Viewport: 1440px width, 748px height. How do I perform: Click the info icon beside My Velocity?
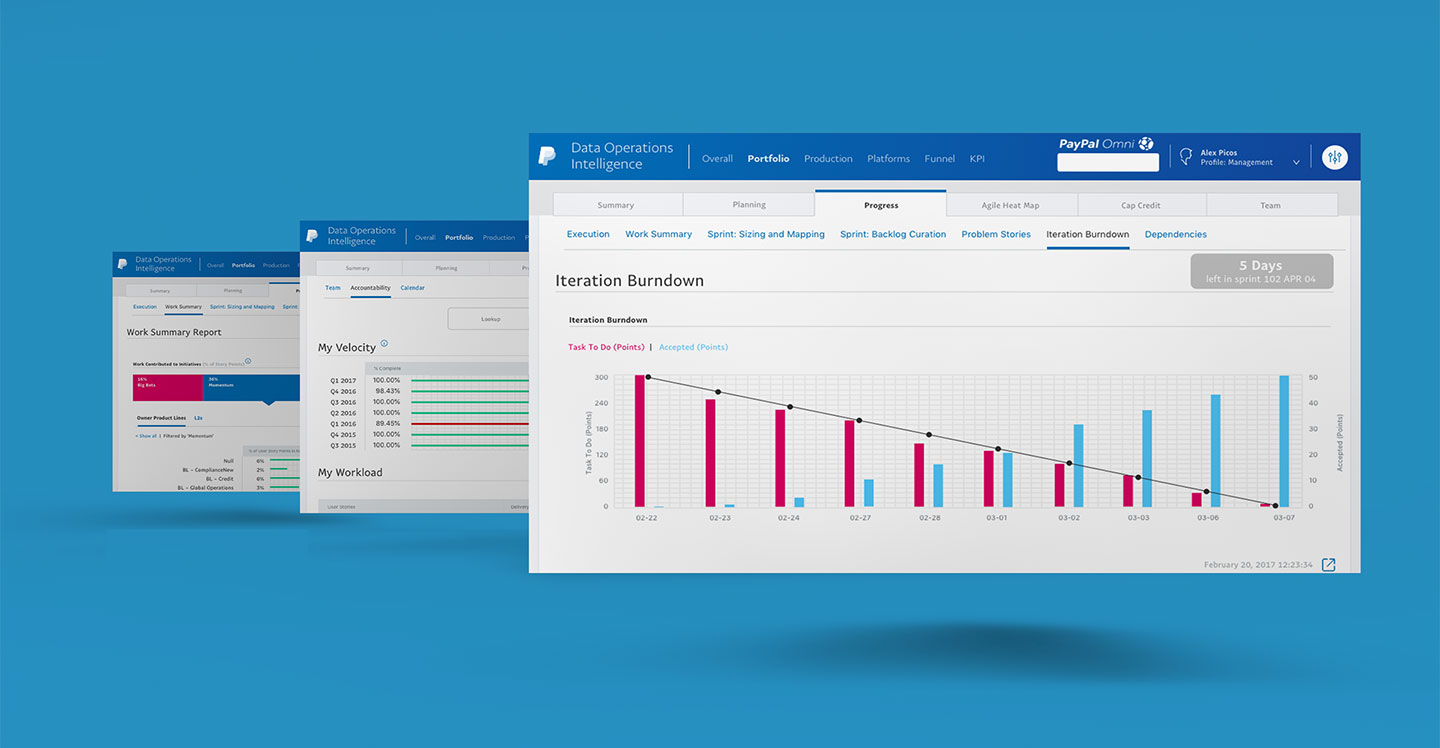[384, 343]
